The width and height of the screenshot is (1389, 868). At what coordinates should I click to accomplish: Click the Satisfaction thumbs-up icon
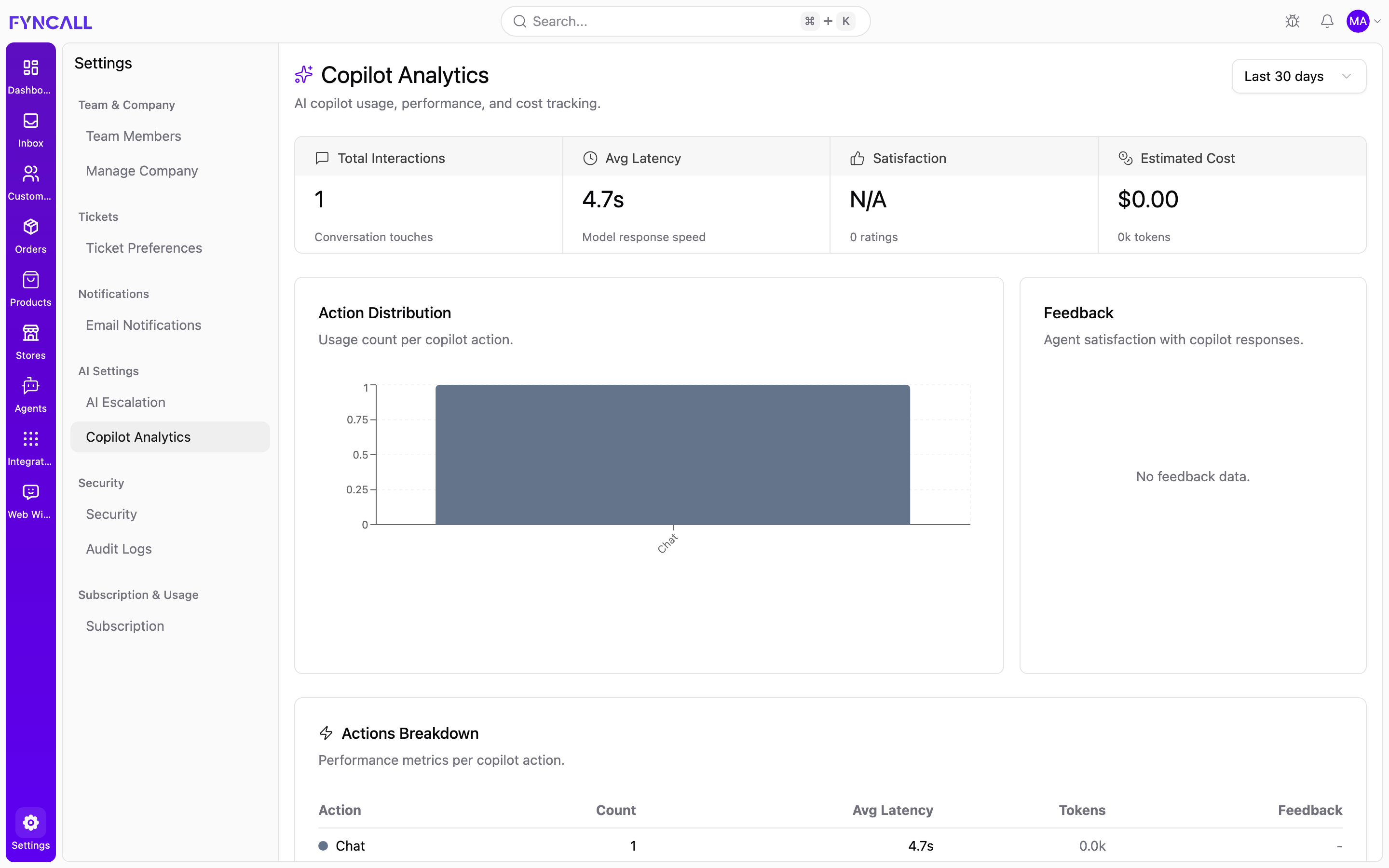click(858, 158)
